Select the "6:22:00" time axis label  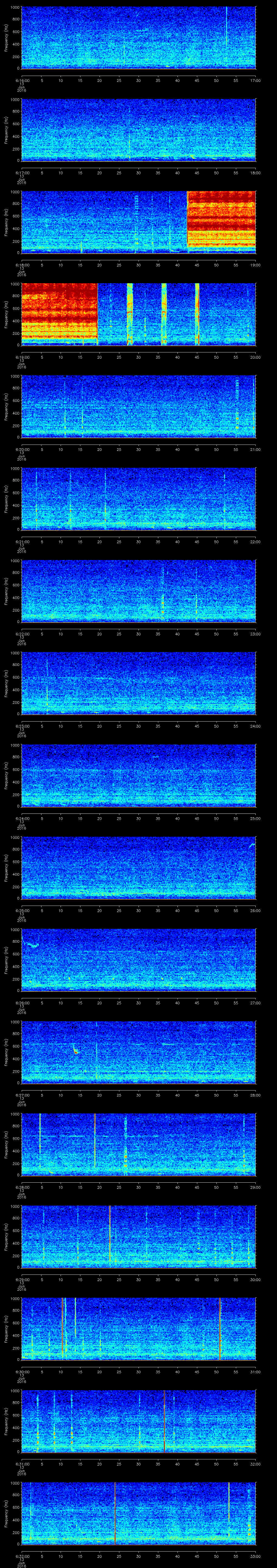22,634
